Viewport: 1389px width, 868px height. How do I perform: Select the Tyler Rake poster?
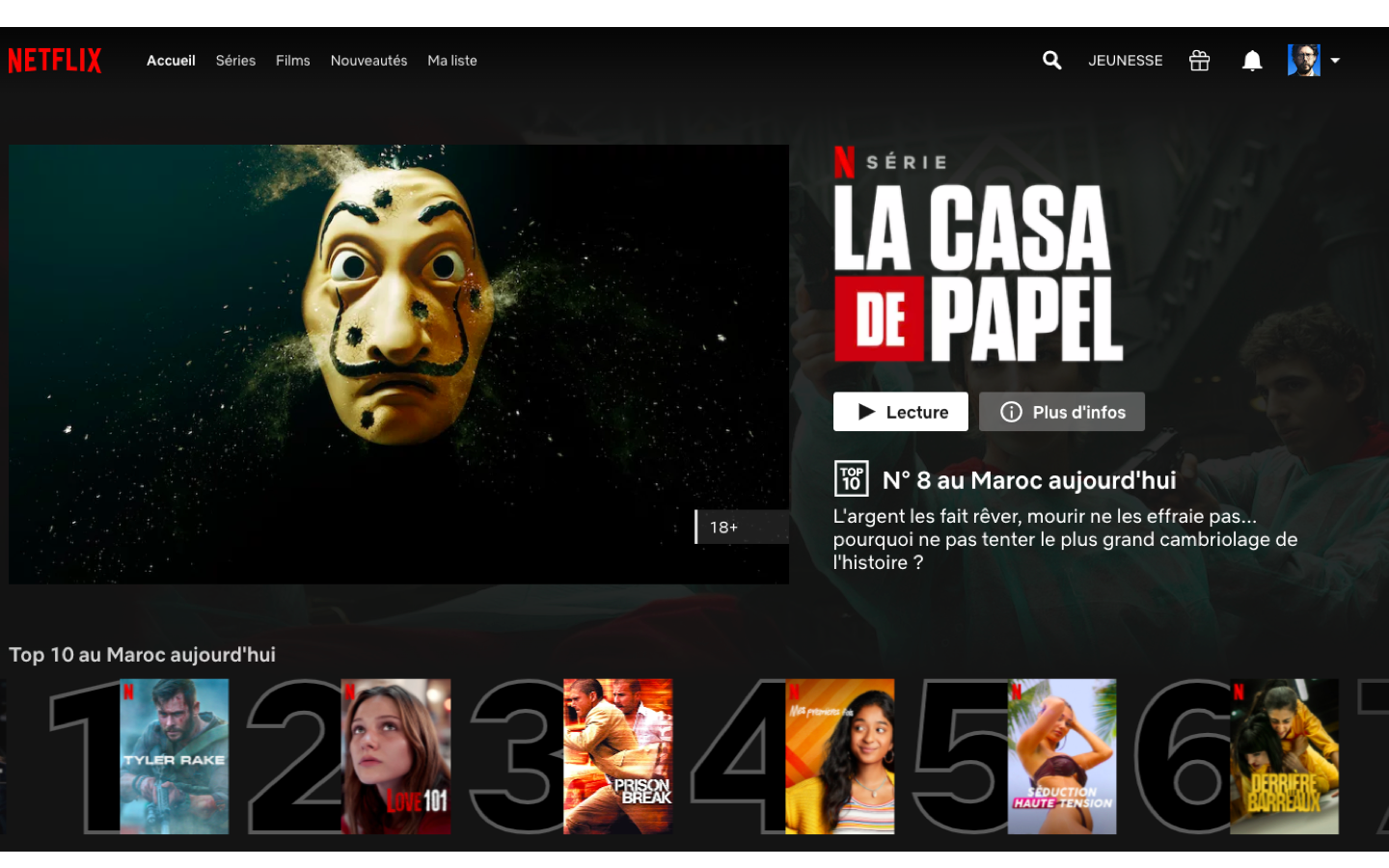pyautogui.click(x=175, y=756)
